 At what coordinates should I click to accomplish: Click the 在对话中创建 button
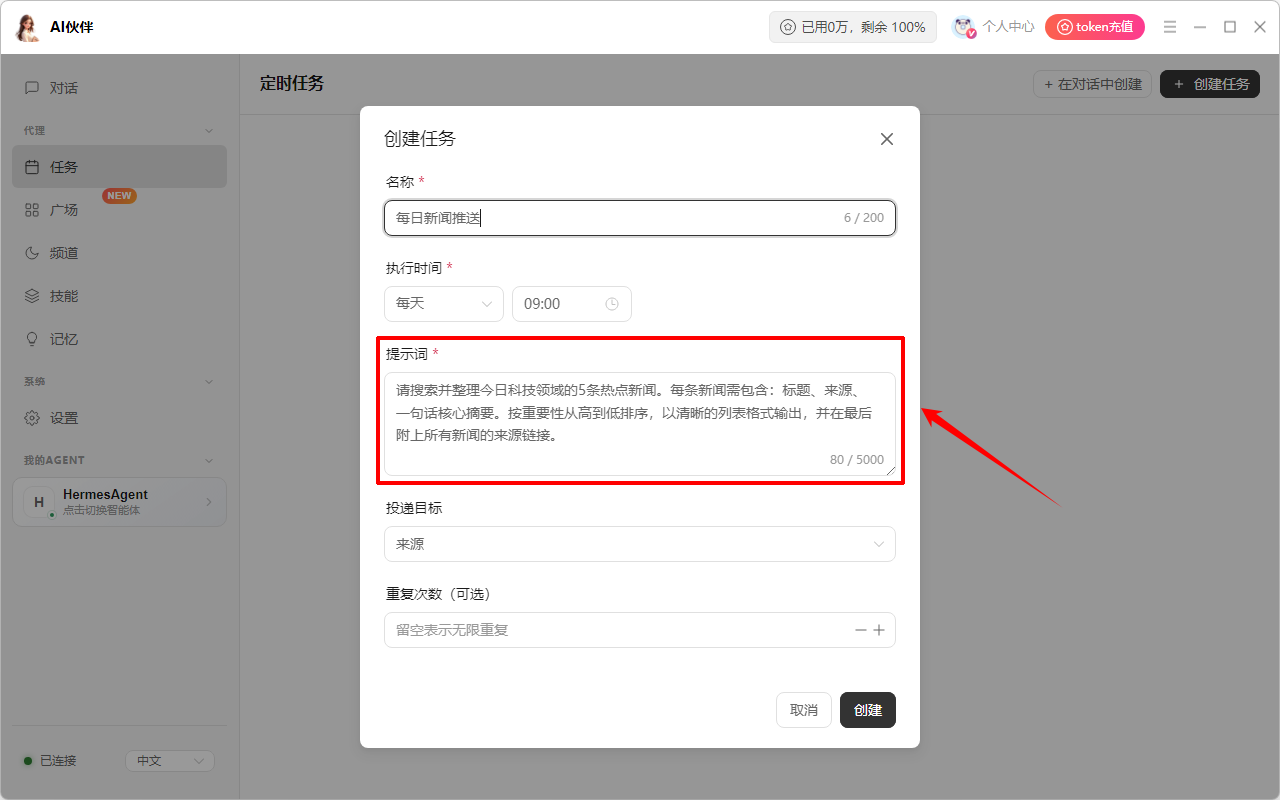[1093, 84]
